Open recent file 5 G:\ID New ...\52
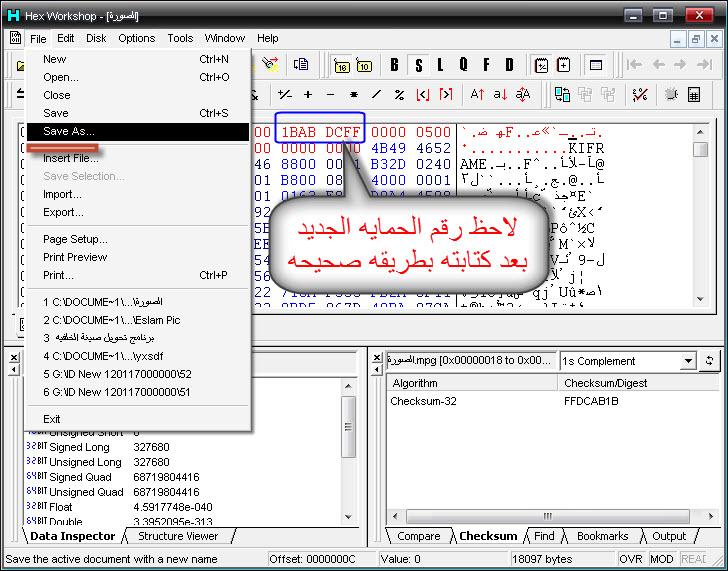 tap(138, 374)
